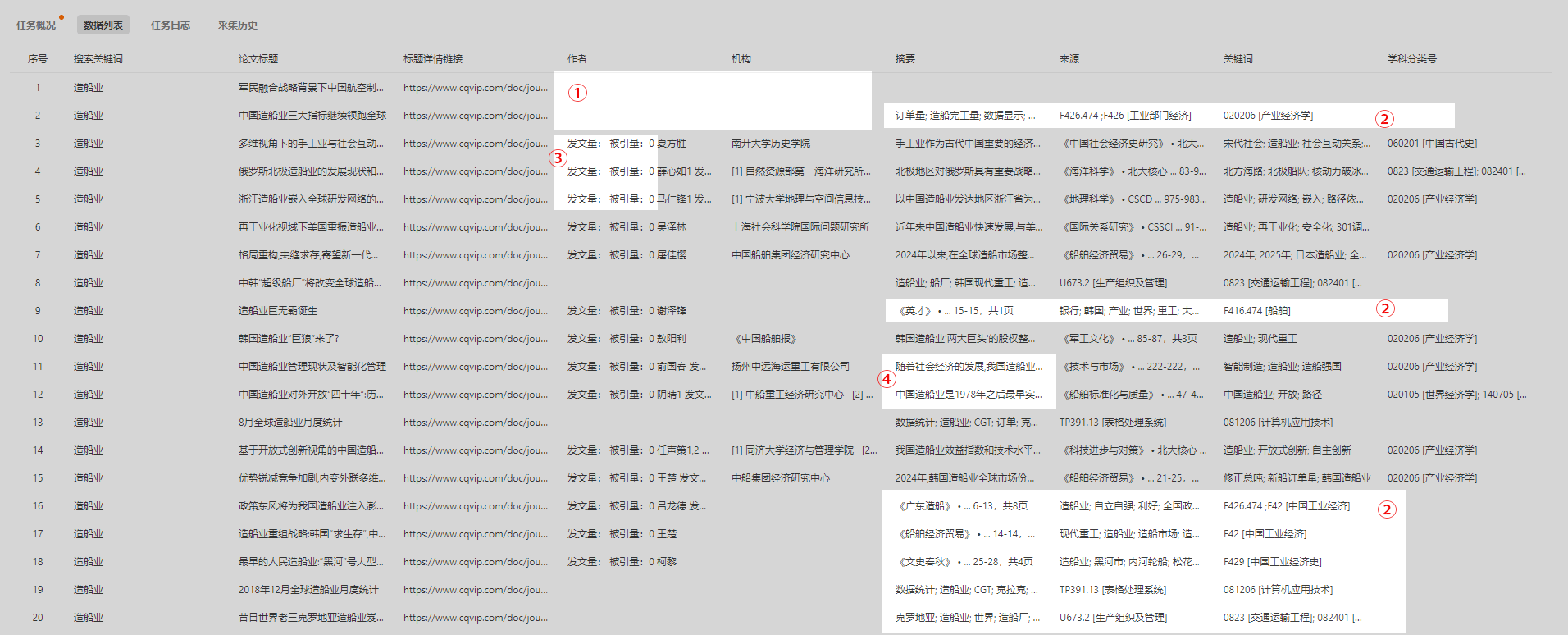Click source cell TP391.13 [表格处理系统] in row 13
This screenshot has width=1568, height=635.
tap(1113, 423)
